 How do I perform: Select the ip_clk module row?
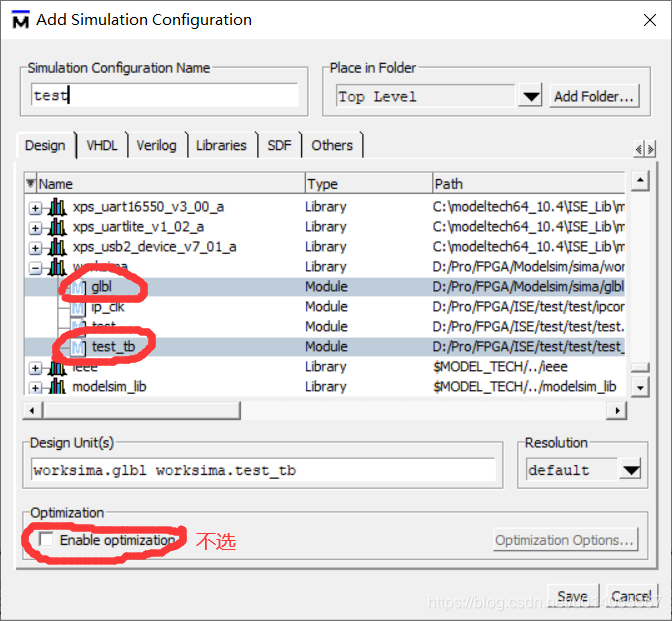pos(325,307)
